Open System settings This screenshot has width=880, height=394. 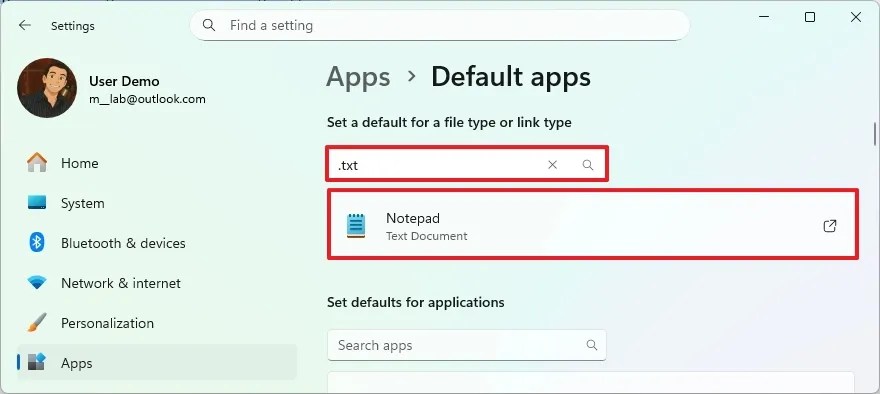click(157, 203)
